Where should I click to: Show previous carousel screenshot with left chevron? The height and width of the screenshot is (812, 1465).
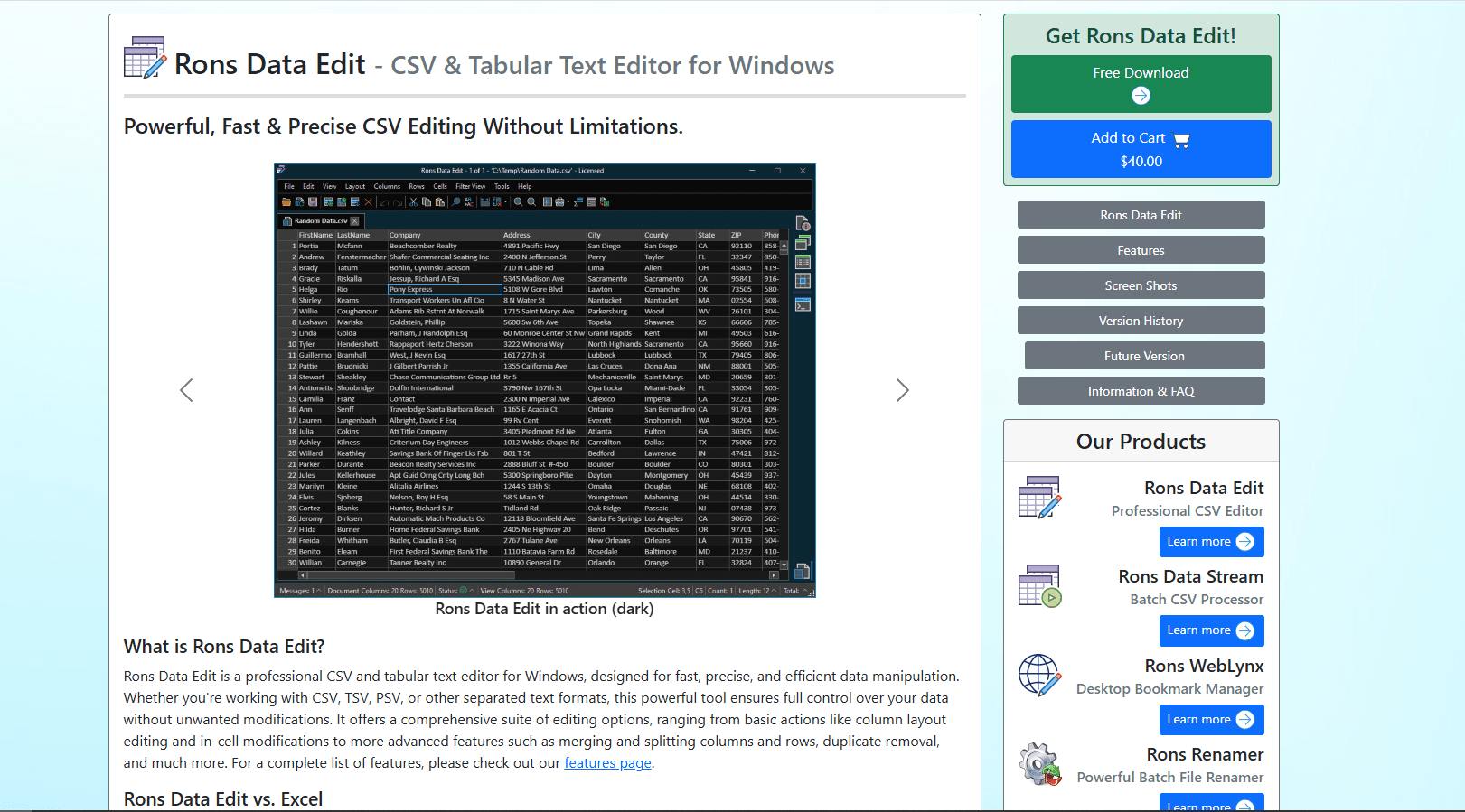tap(186, 390)
